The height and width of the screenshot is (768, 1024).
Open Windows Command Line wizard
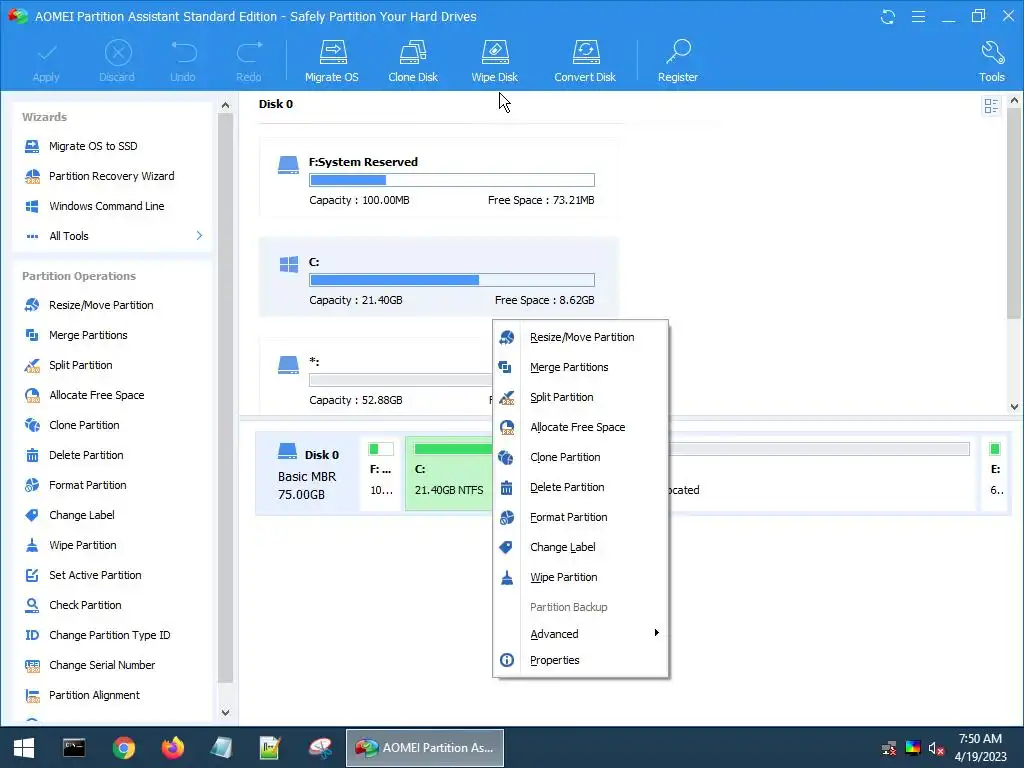[x=94, y=206]
